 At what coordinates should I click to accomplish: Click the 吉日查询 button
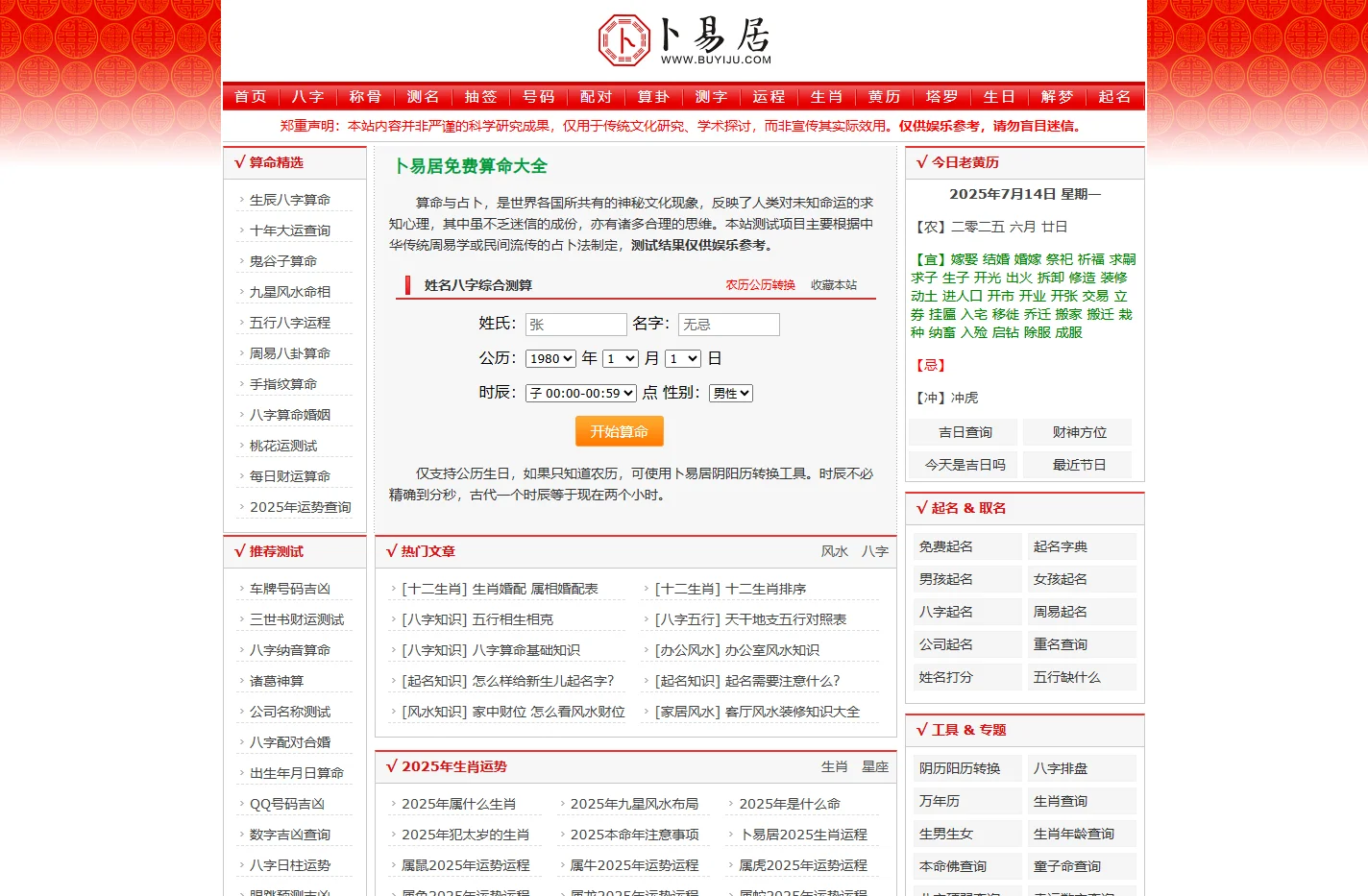[965, 432]
